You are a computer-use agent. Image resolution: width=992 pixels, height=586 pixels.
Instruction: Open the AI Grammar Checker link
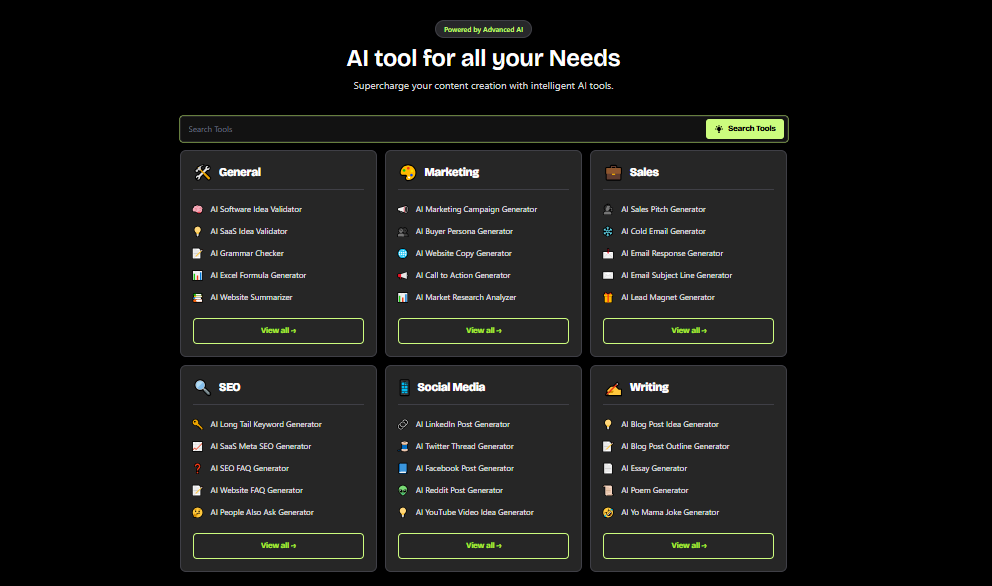(x=247, y=253)
